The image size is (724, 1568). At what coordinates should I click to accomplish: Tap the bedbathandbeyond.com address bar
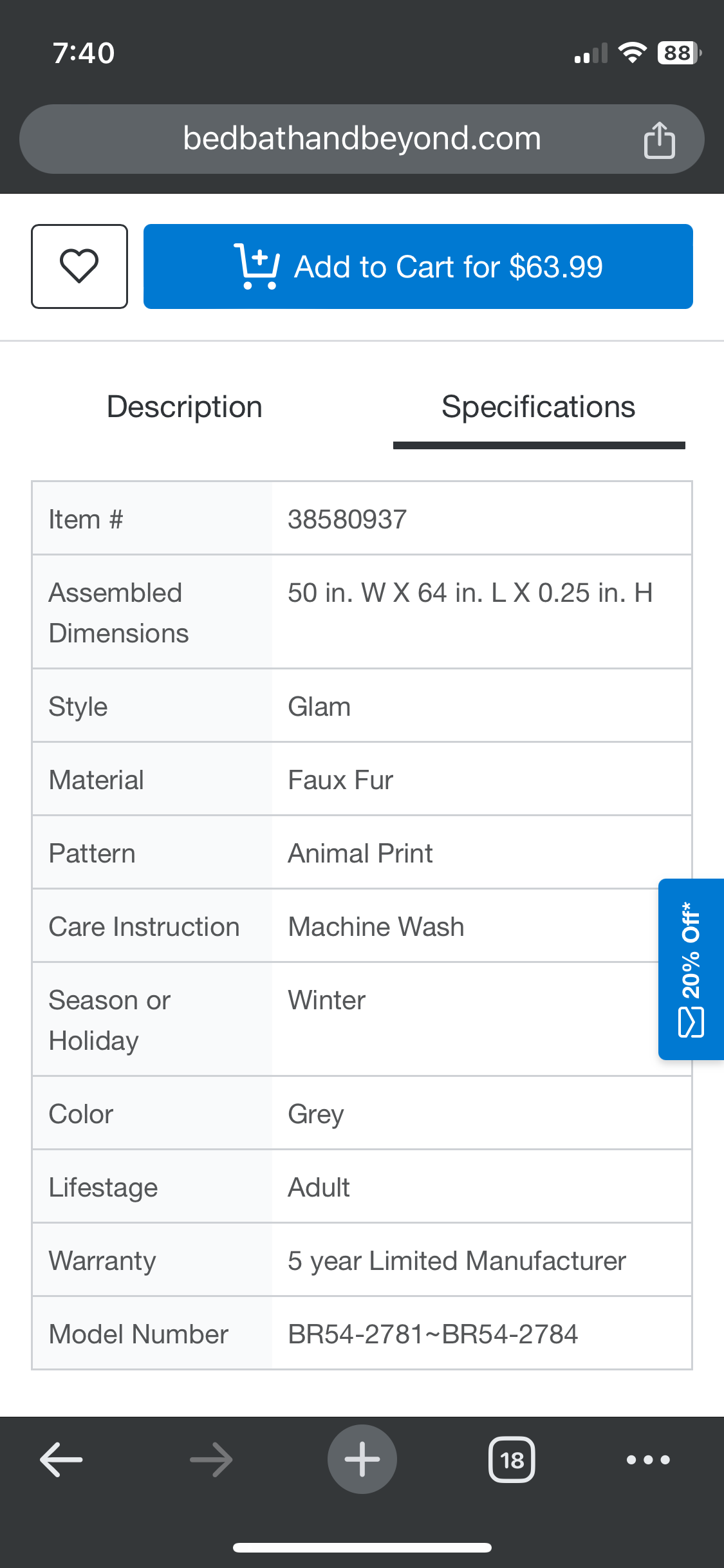pyautogui.click(x=362, y=139)
